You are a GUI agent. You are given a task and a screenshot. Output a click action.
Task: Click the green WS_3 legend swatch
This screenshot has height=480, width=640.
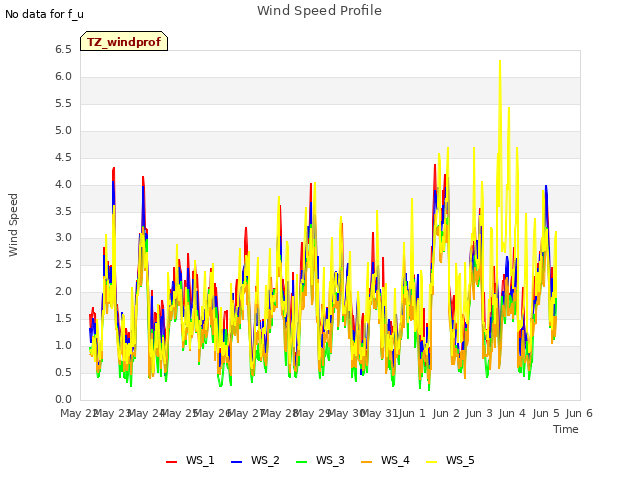pos(301,462)
